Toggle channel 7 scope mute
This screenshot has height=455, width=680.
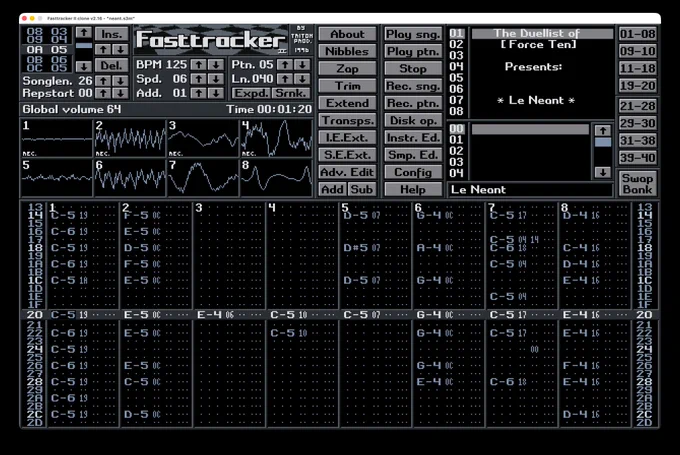[x=203, y=177]
